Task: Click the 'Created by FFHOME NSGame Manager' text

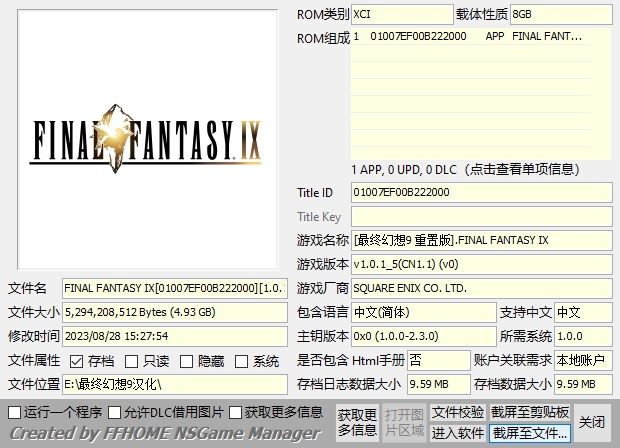Action: click(x=165, y=433)
